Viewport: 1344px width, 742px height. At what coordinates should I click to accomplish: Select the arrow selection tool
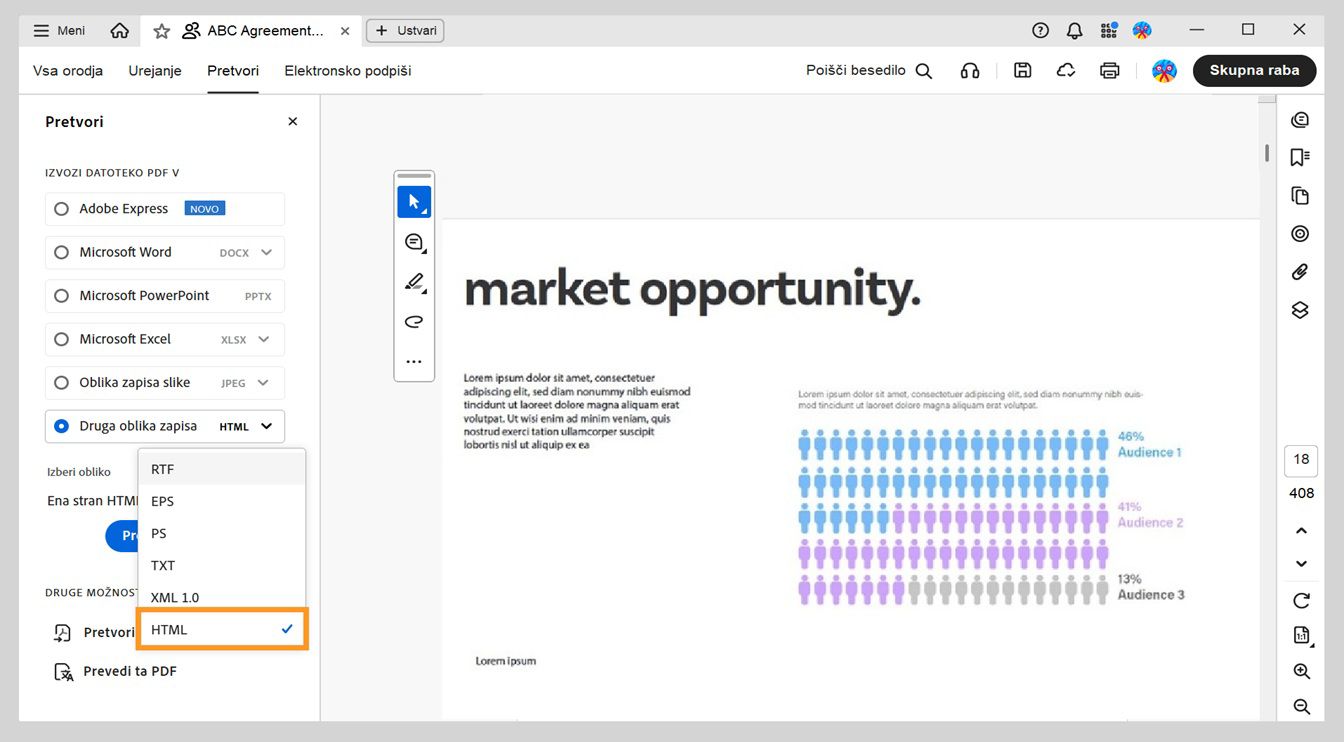coord(414,201)
